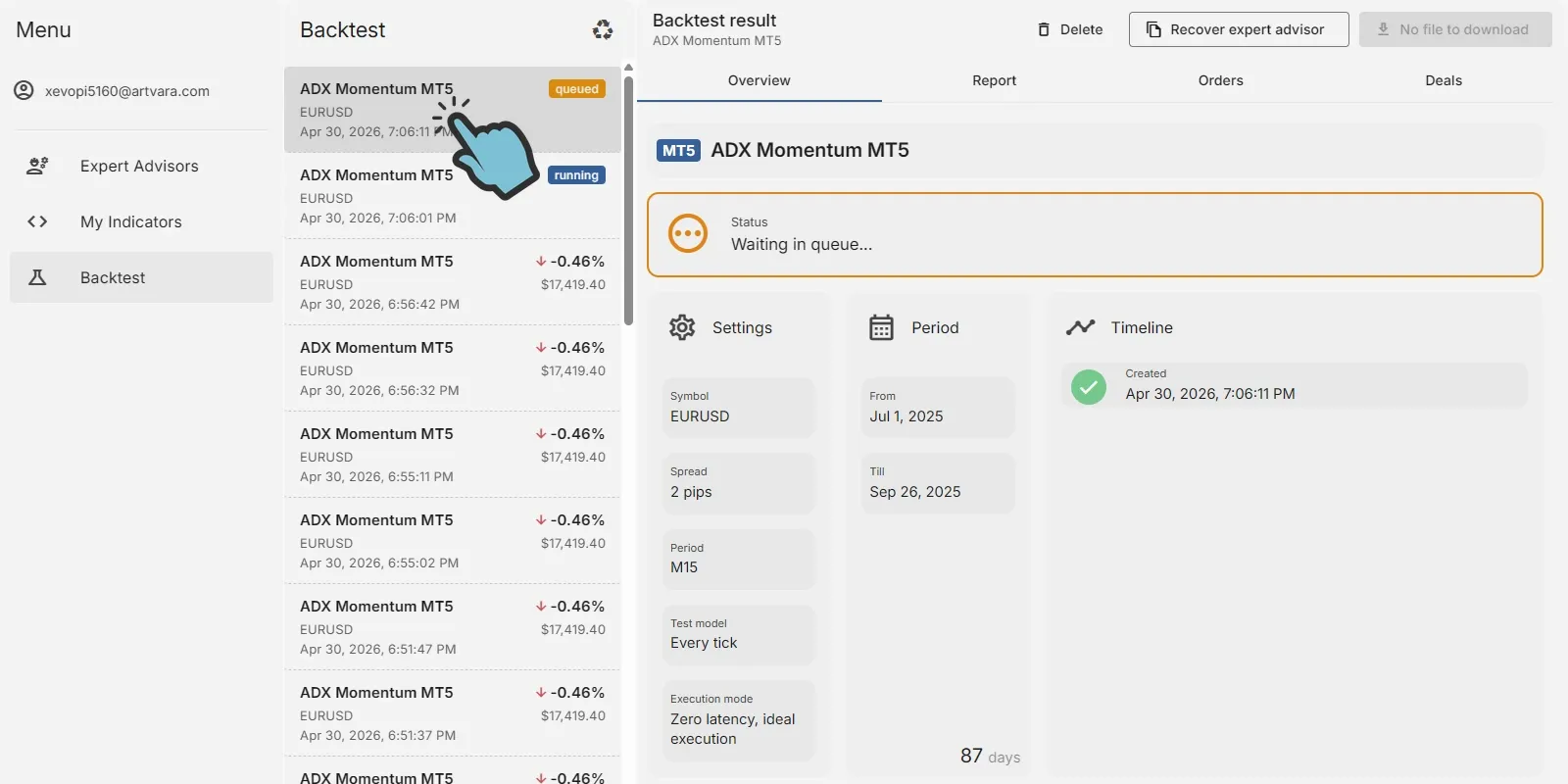1568x784 pixels.
Task: Click the From Jul 1, 2025 date
Action: tap(938, 408)
